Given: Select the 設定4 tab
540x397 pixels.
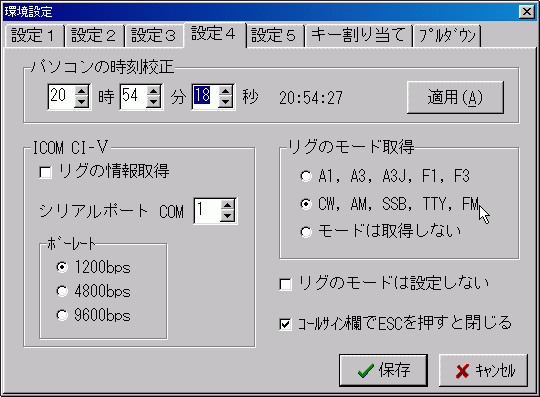Looking at the screenshot, I should (214, 34).
